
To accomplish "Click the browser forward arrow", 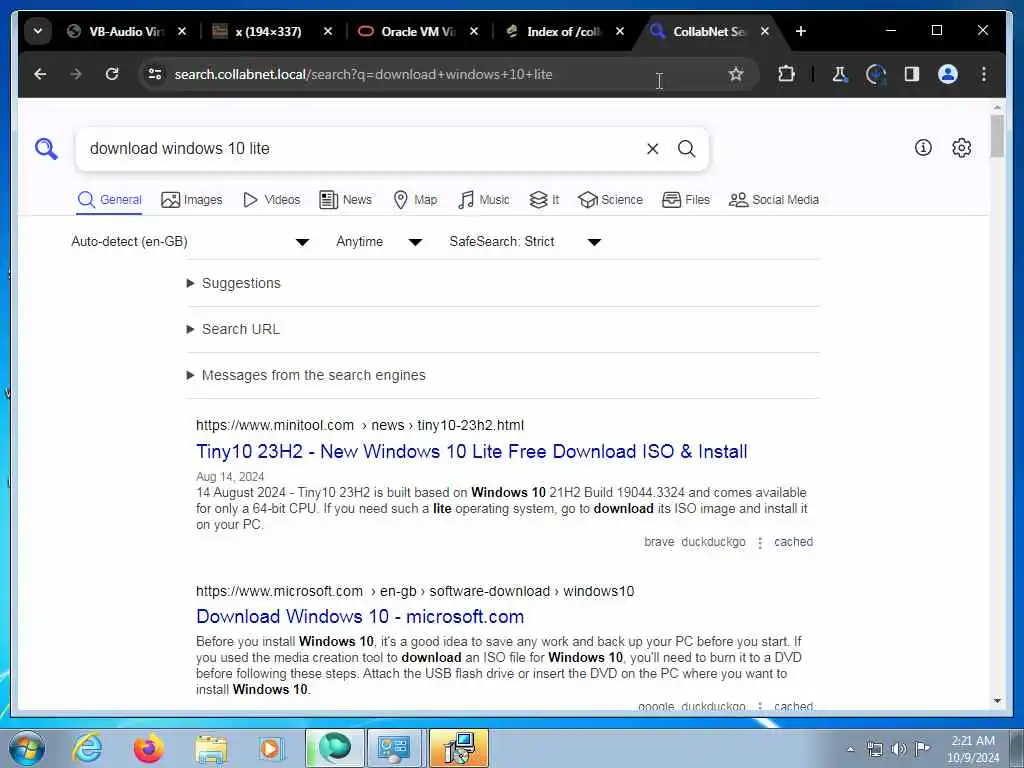I will (x=76, y=74).
